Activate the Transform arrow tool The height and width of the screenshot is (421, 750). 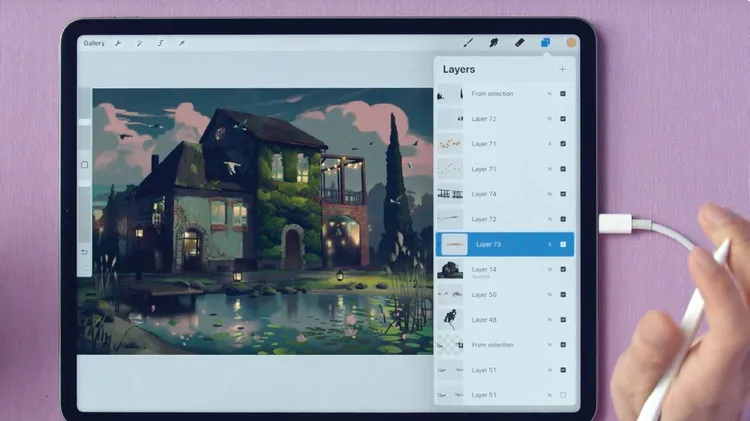point(182,44)
